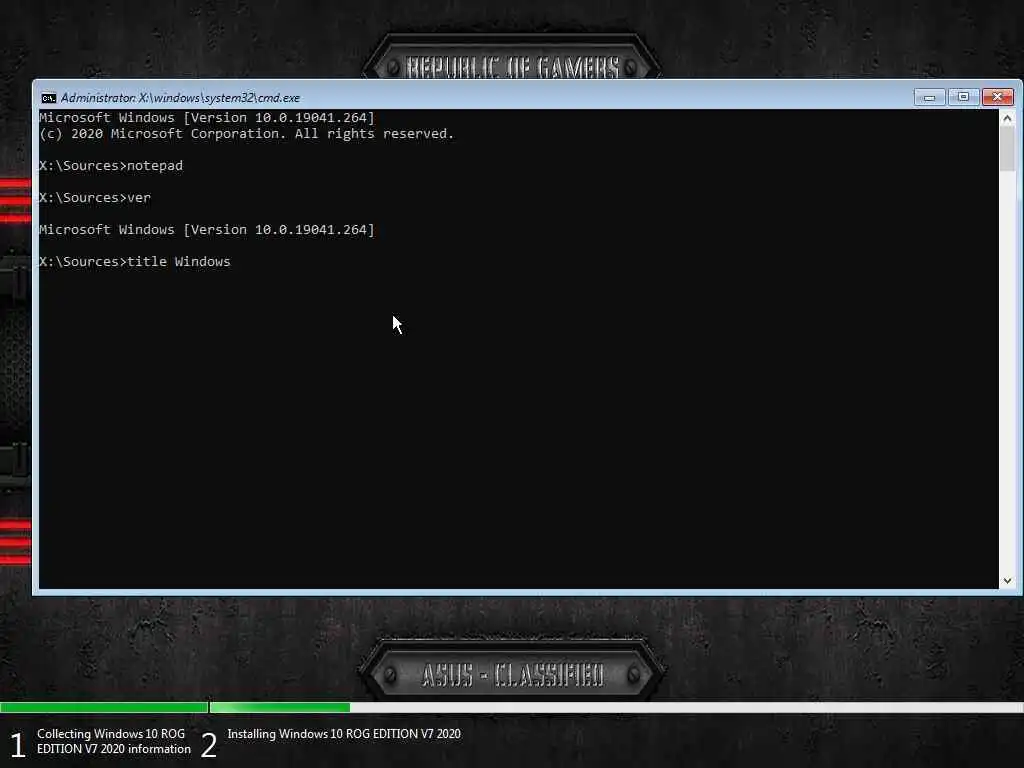Click the cmd.exe window title bar text

click(180, 98)
